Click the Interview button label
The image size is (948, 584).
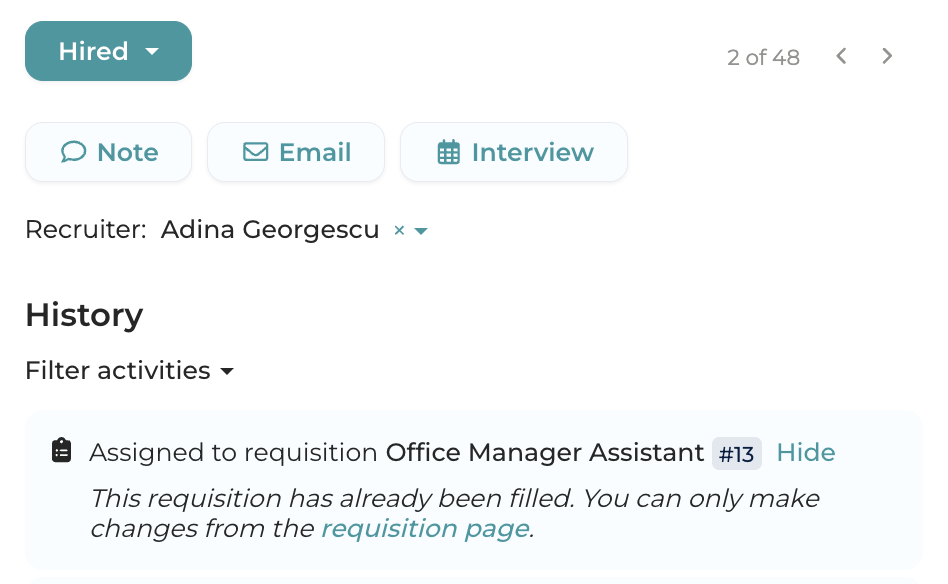[532, 152]
